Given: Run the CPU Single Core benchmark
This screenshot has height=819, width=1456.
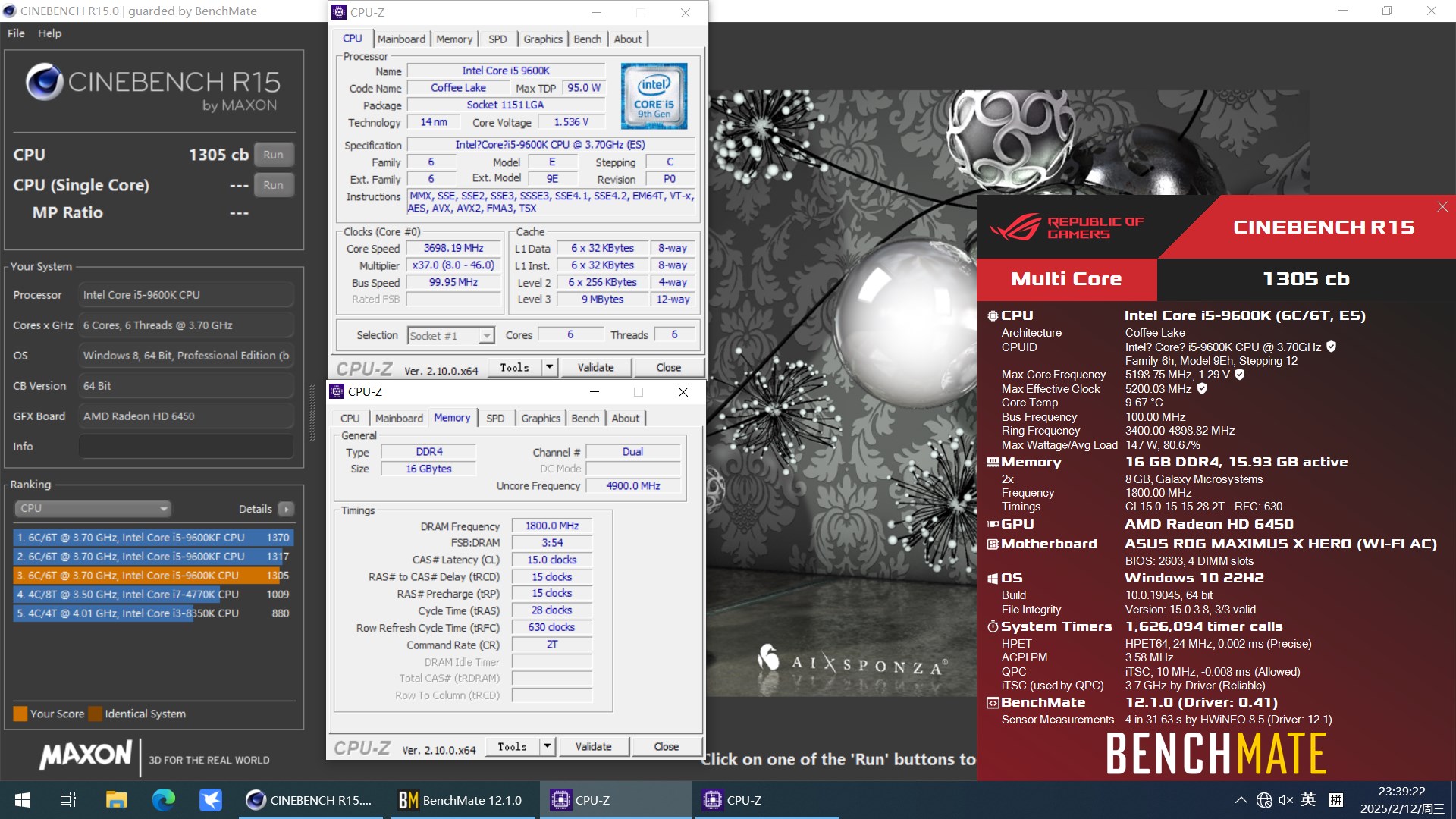Looking at the screenshot, I should click(x=274, y=185).
